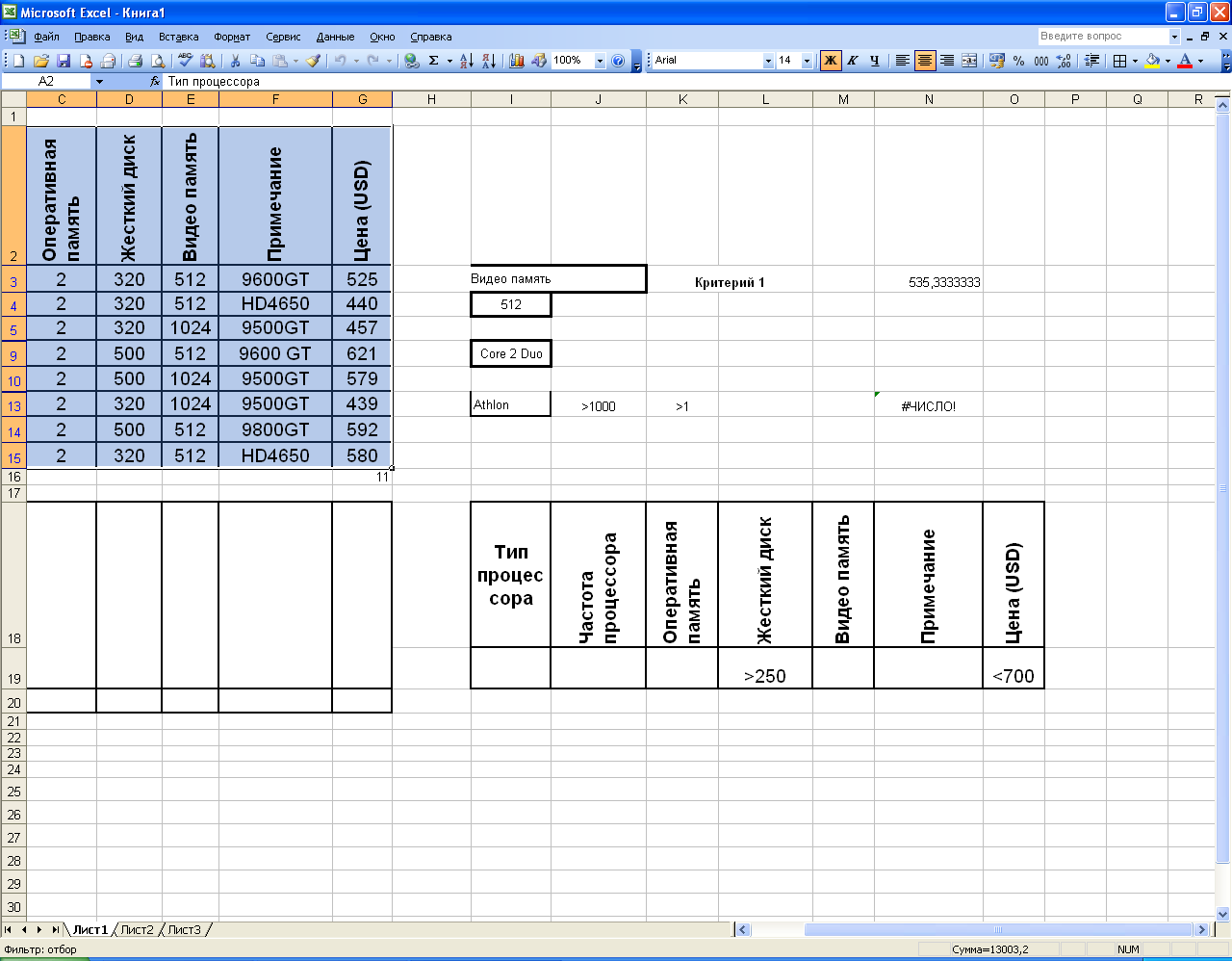Apply the red font color A
Viewport: 1232px width, 961px height.
pos(1185,61)
